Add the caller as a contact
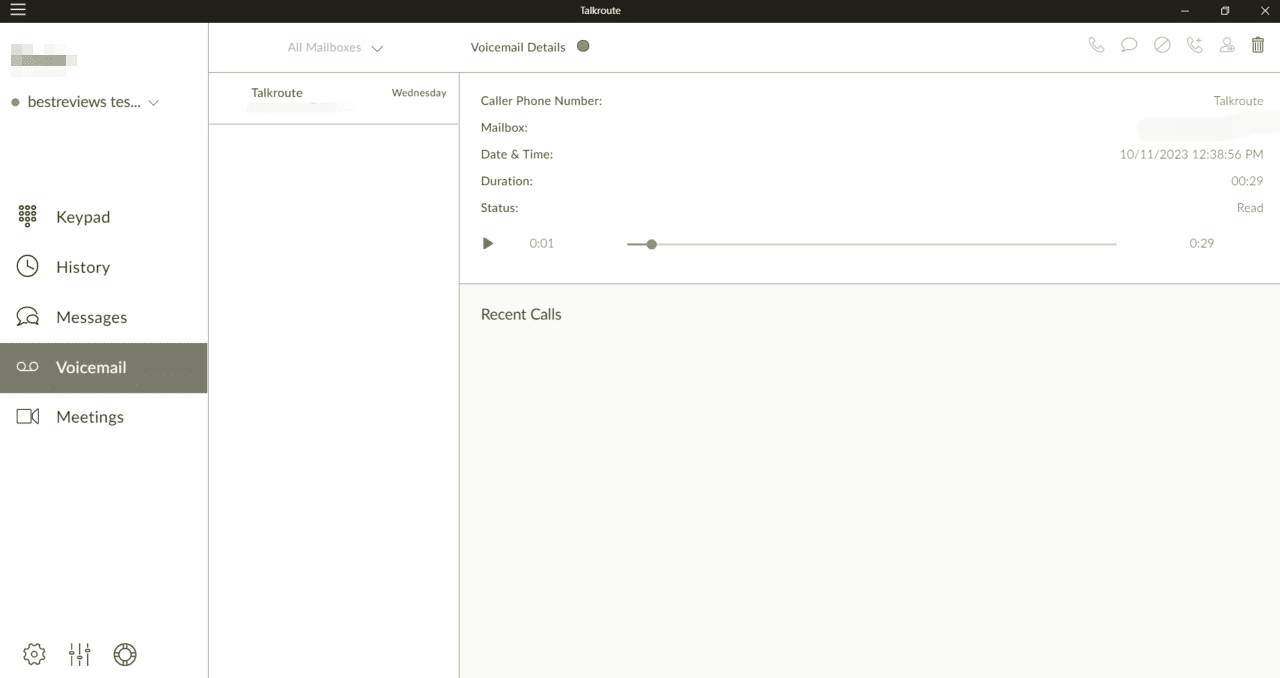 click(1227, 45)
